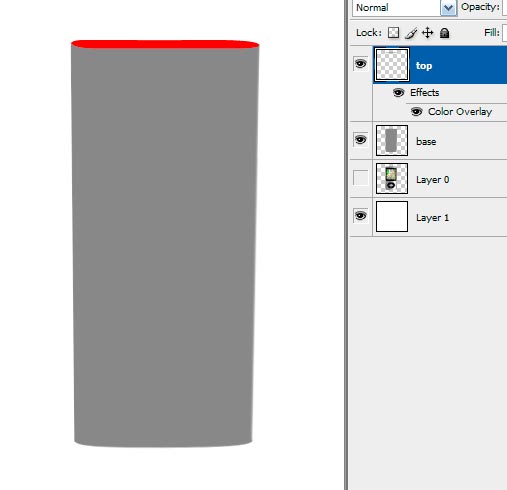Click the Layer 0 phone thumbnail
This screenshot has height=490, width=507.
(x=392, y=178)
